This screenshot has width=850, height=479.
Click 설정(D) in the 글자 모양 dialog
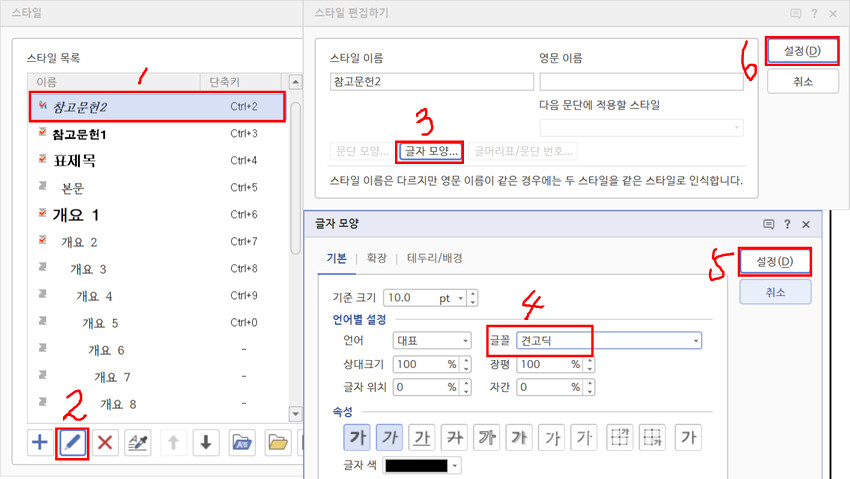775,262
